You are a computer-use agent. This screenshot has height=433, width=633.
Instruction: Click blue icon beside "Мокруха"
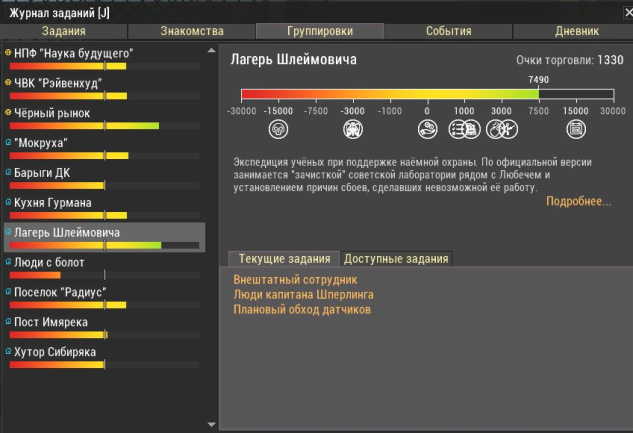(9, 143)
